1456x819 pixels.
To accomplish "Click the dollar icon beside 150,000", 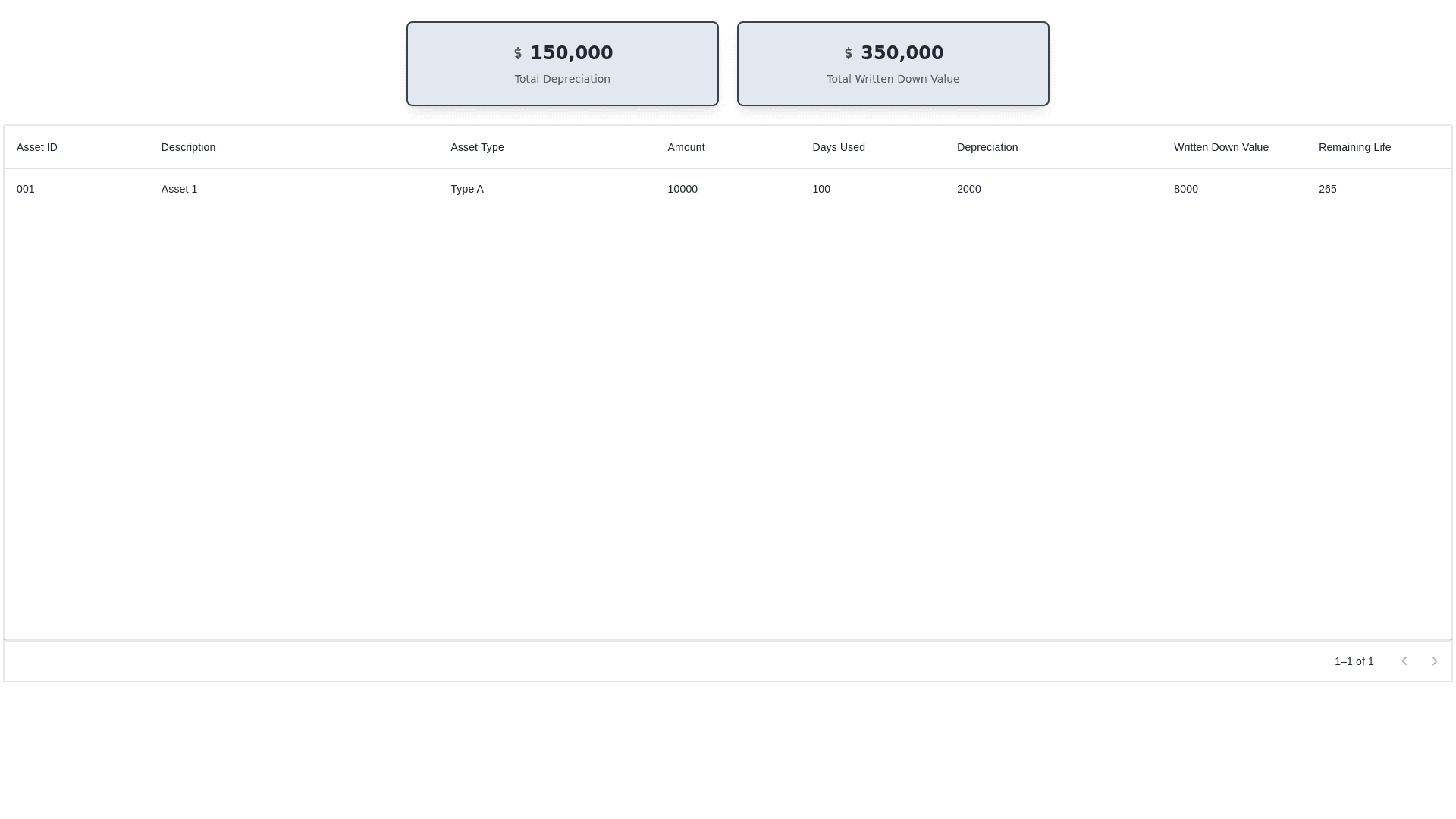I will [518, 53].
